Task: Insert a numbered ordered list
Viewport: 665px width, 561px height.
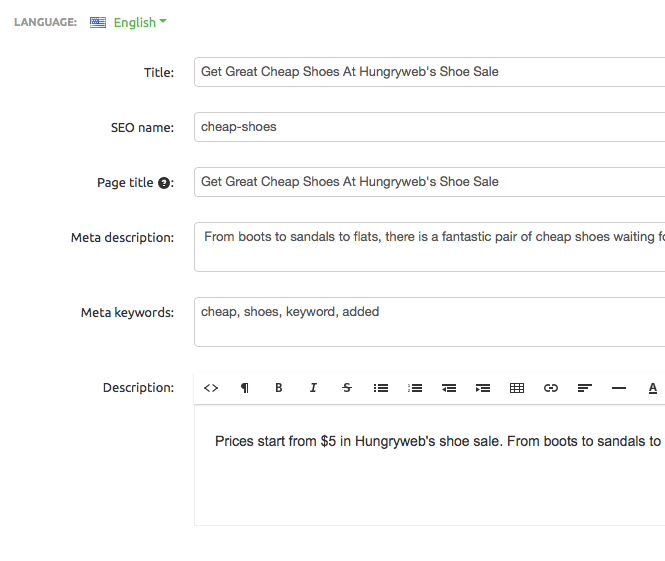Action: [415, 388]
